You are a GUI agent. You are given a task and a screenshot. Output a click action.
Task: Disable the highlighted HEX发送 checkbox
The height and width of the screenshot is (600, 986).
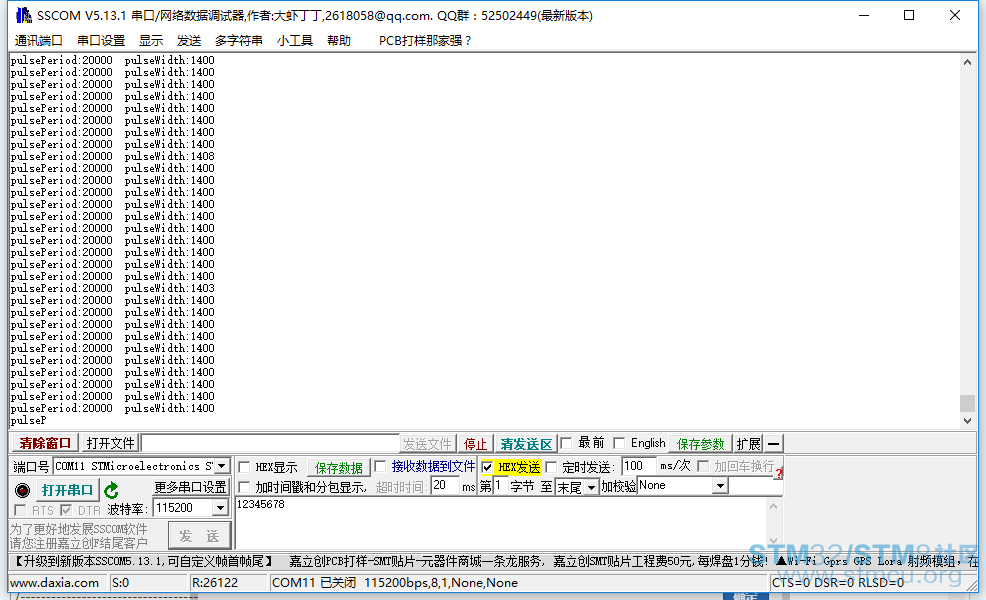coord(486,468)
